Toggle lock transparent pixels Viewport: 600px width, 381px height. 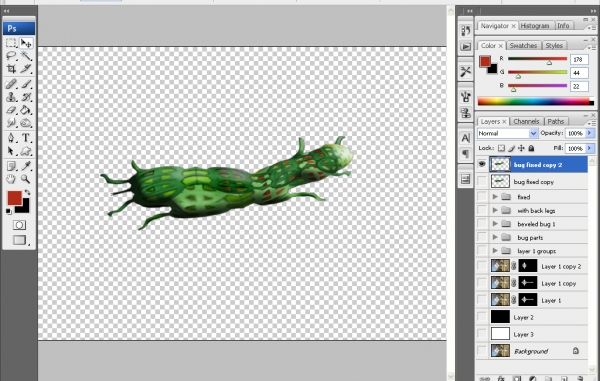(501, 148)
